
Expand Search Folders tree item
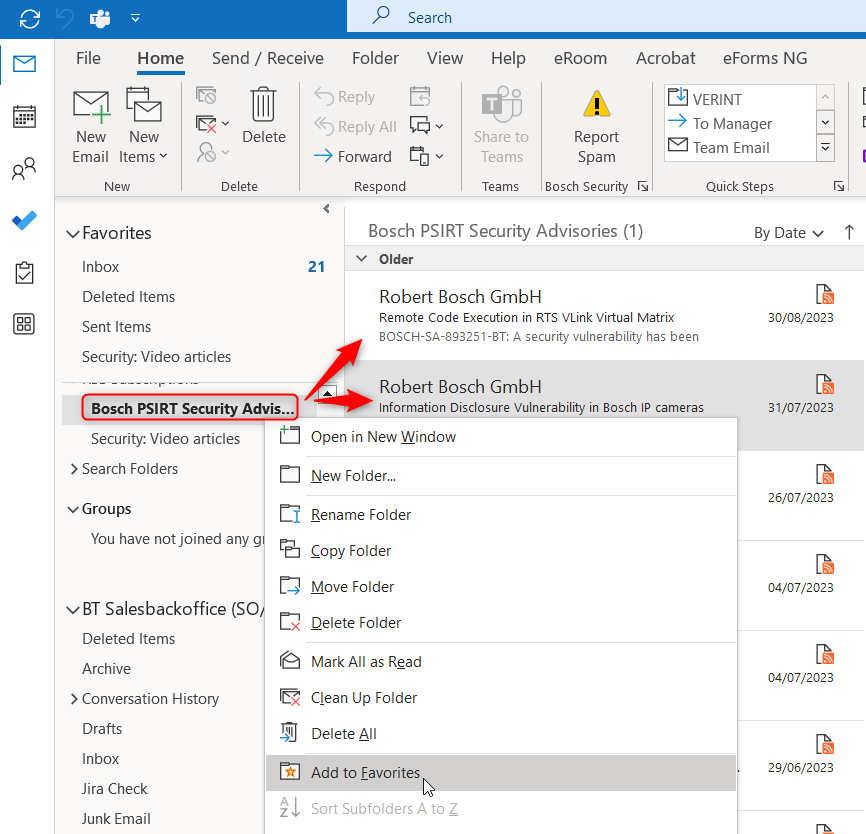(74, 469)
